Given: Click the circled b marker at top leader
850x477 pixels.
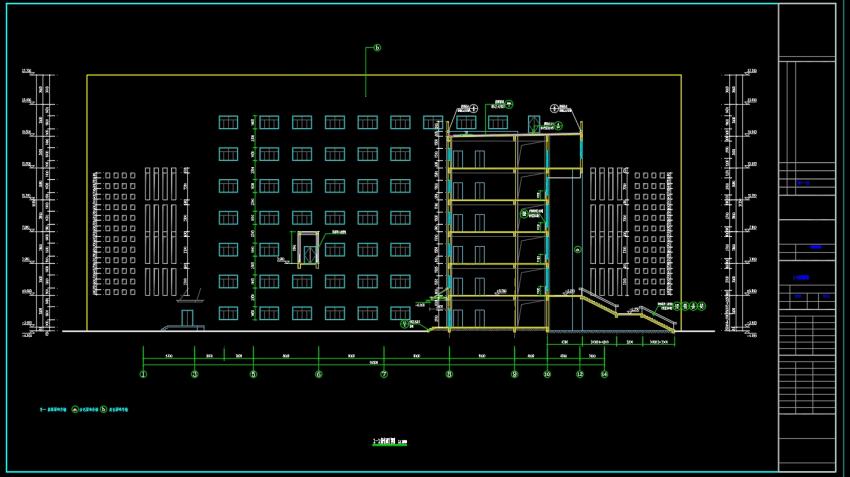Looking at the screenshot, I should (x=377, y=48).
